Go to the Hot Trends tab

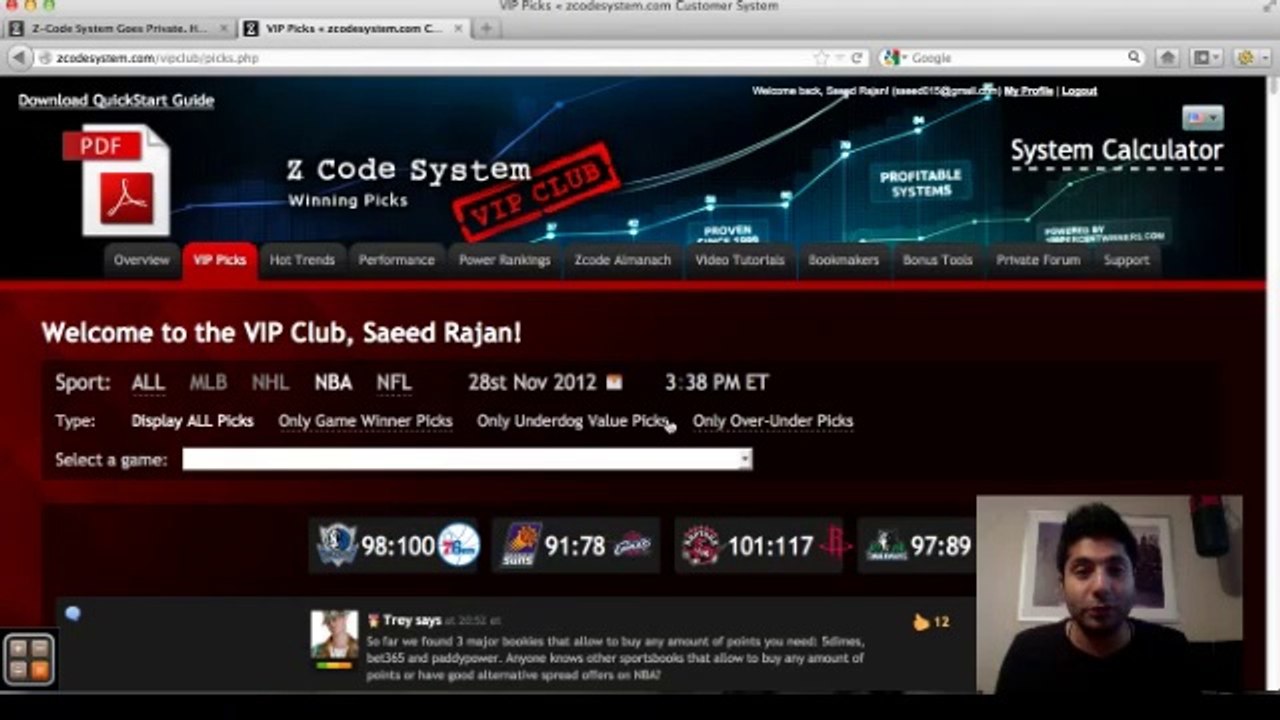(x=302, y=260)
